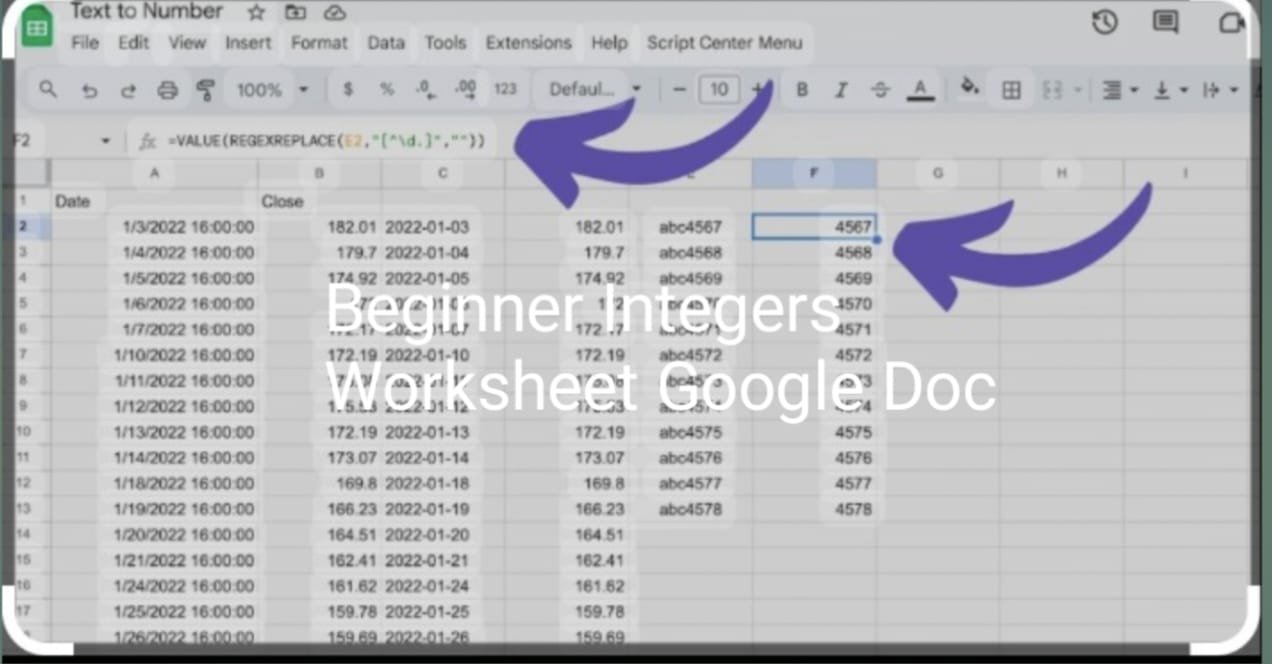Select cell containing abc4576
Screen dimensions: 1272x664
coord(691,458)
